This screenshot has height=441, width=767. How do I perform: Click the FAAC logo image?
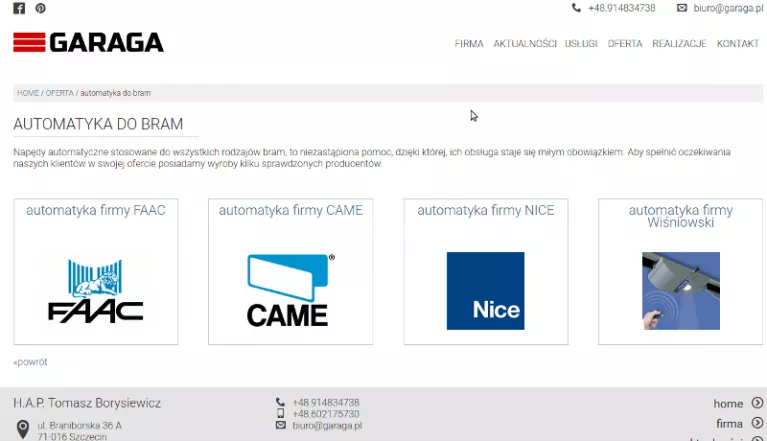pos(95,291)
